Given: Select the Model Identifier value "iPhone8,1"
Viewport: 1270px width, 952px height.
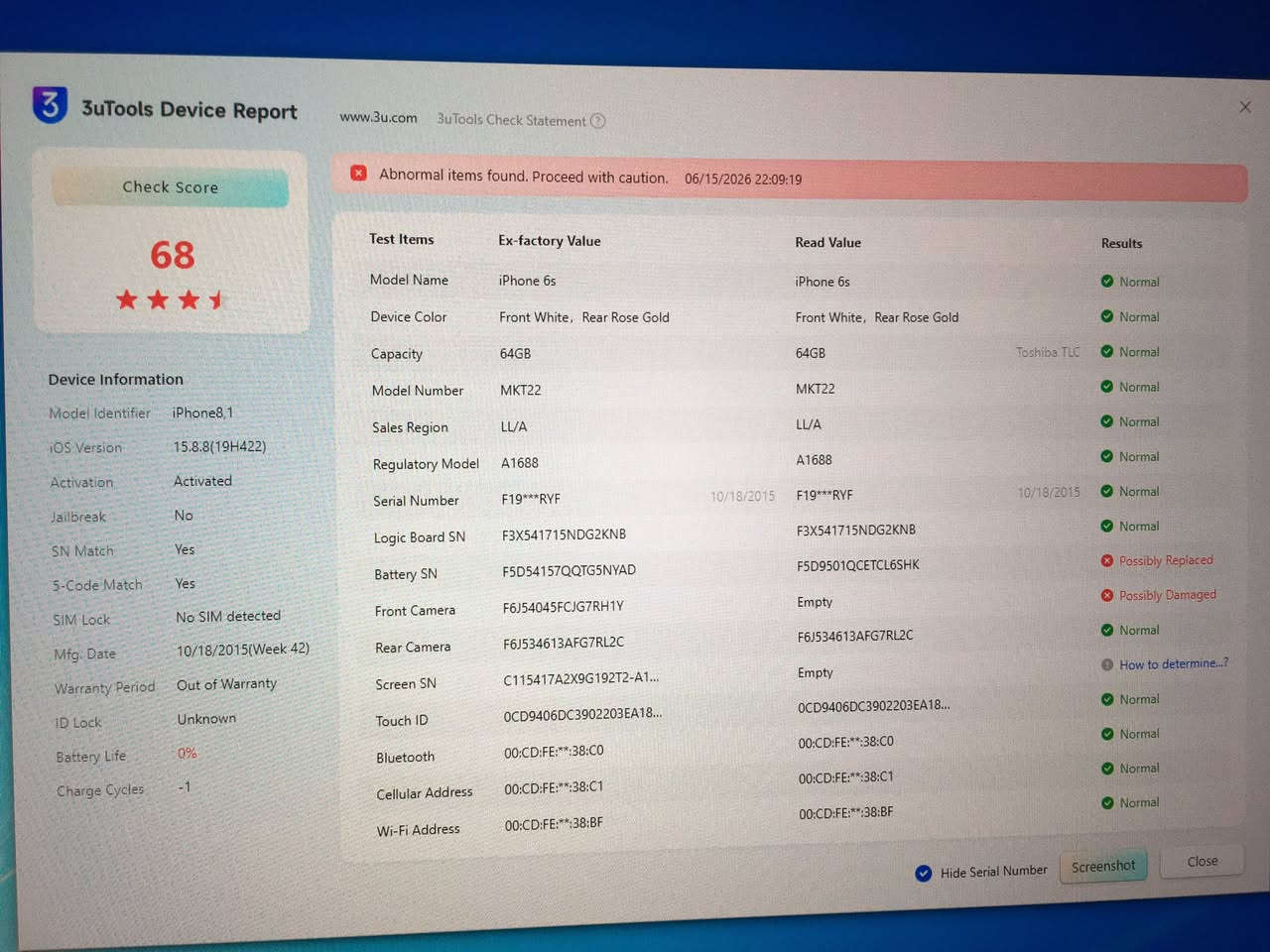Looking at the screenshot, I should [x=202, y=413].
